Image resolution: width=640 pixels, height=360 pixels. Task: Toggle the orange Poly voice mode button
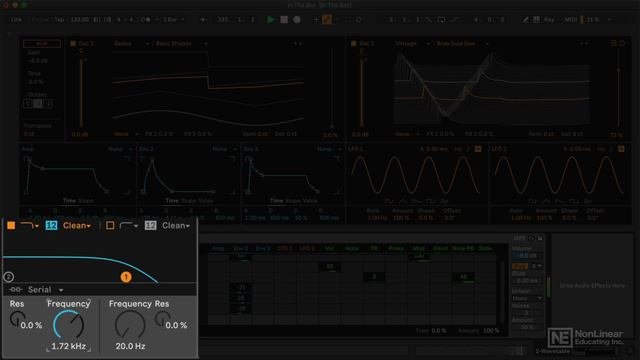tap(520, 266)
